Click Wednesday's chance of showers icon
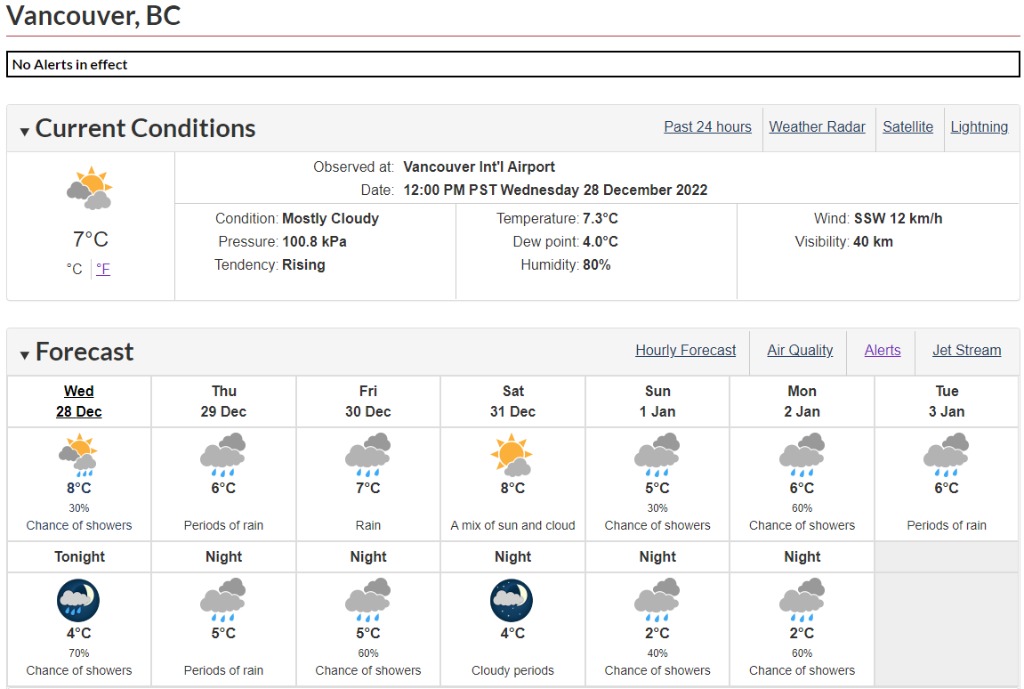Image resolution: width=1024 pixels, height=689 pixels. 79,455
